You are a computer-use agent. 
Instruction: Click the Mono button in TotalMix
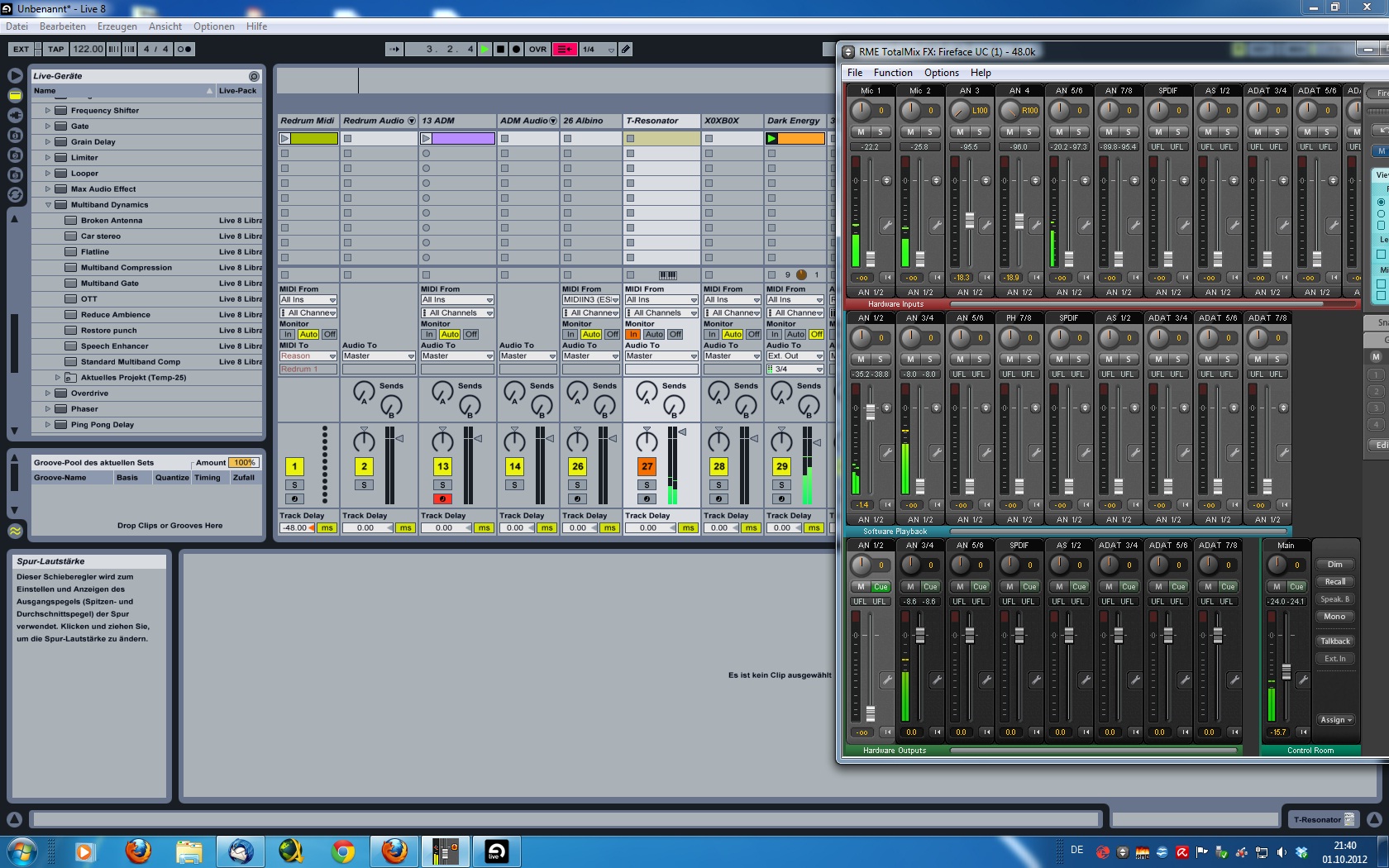pyautogui.click(x=1334, y=616)
